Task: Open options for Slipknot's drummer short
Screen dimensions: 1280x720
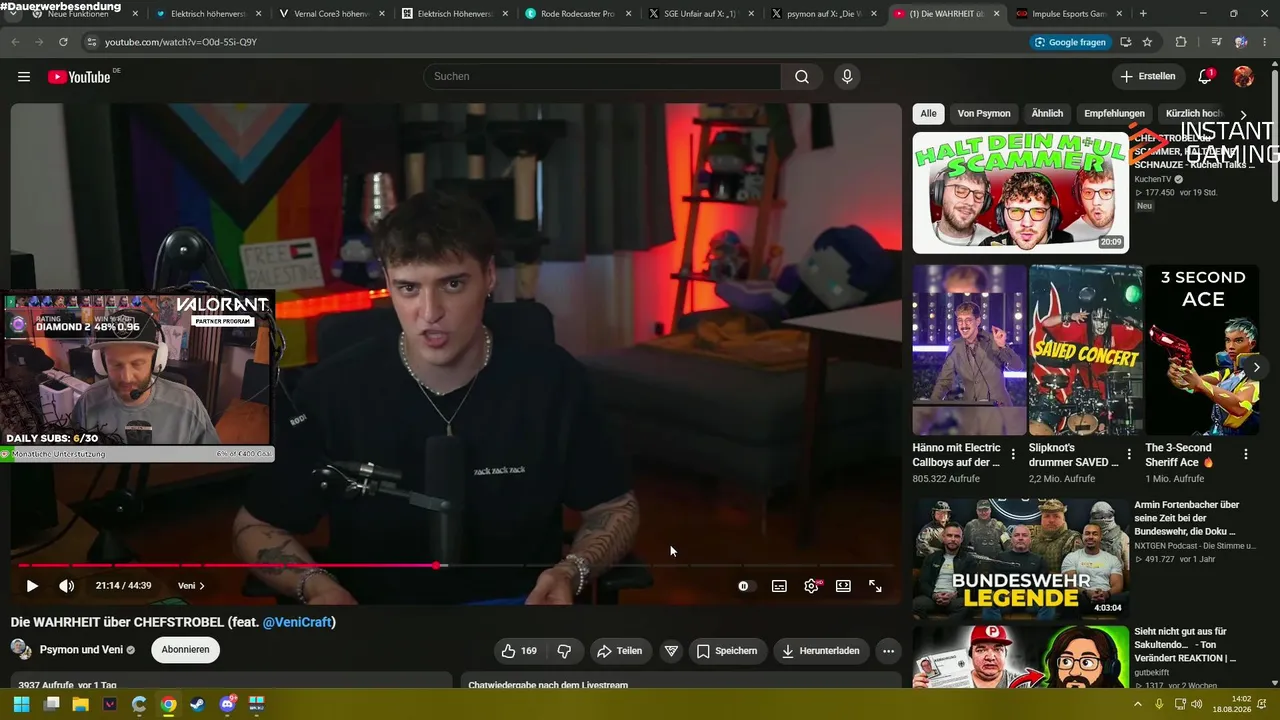Action: [x=1130, y=455]
